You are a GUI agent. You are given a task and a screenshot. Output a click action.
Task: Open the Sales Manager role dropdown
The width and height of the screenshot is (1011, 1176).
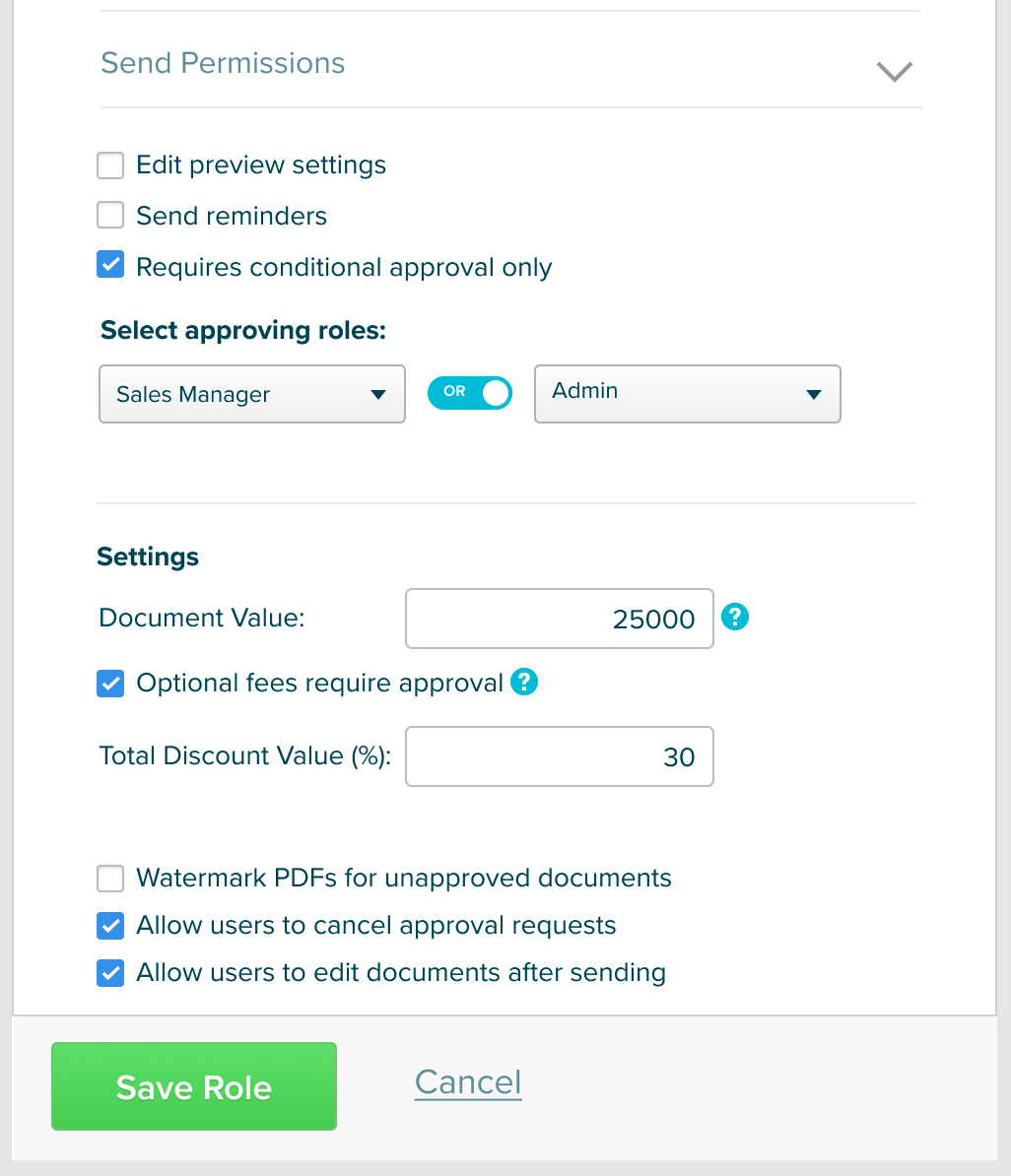tap(252, 395)
